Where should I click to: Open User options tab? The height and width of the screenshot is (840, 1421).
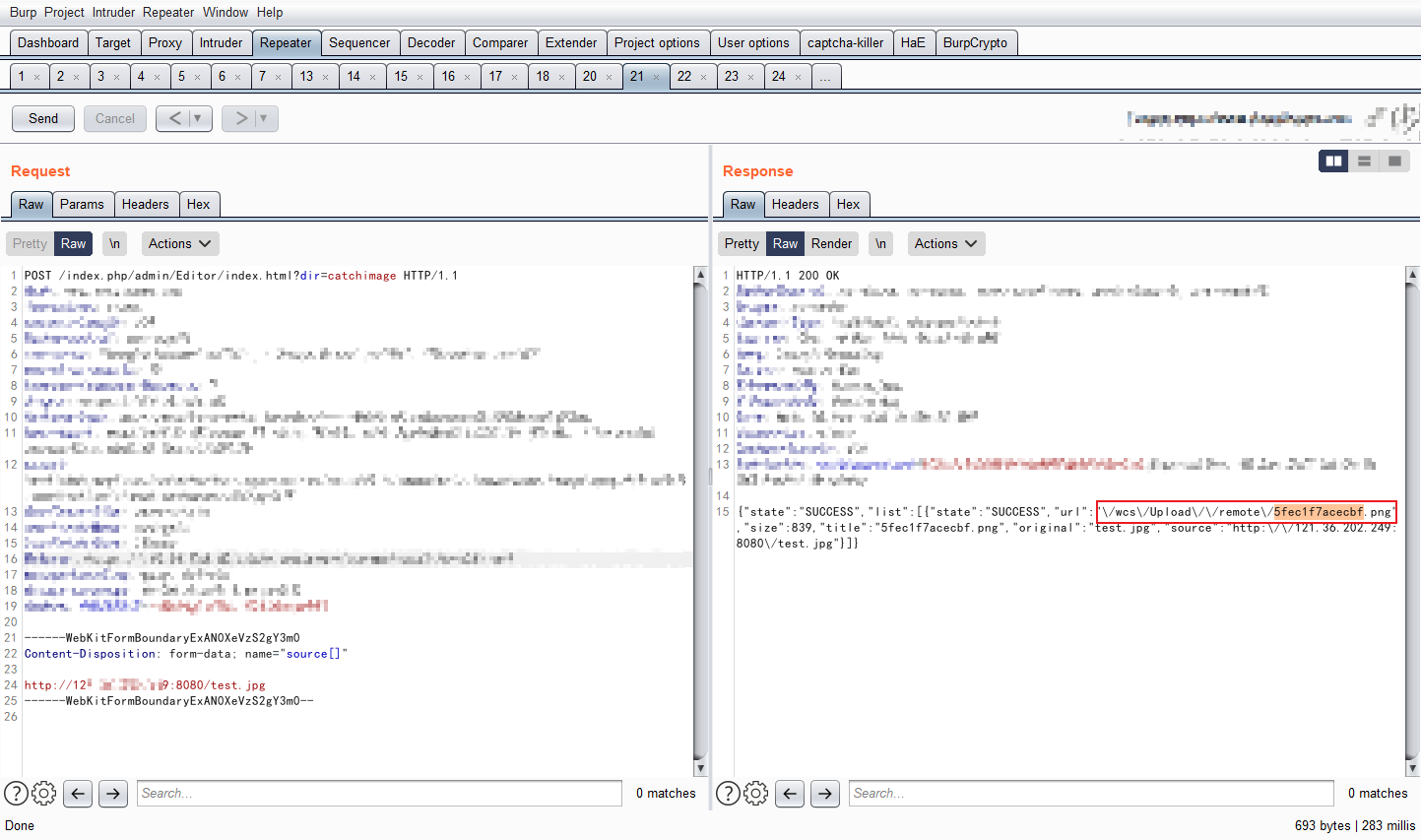click(x=753, y=42)
